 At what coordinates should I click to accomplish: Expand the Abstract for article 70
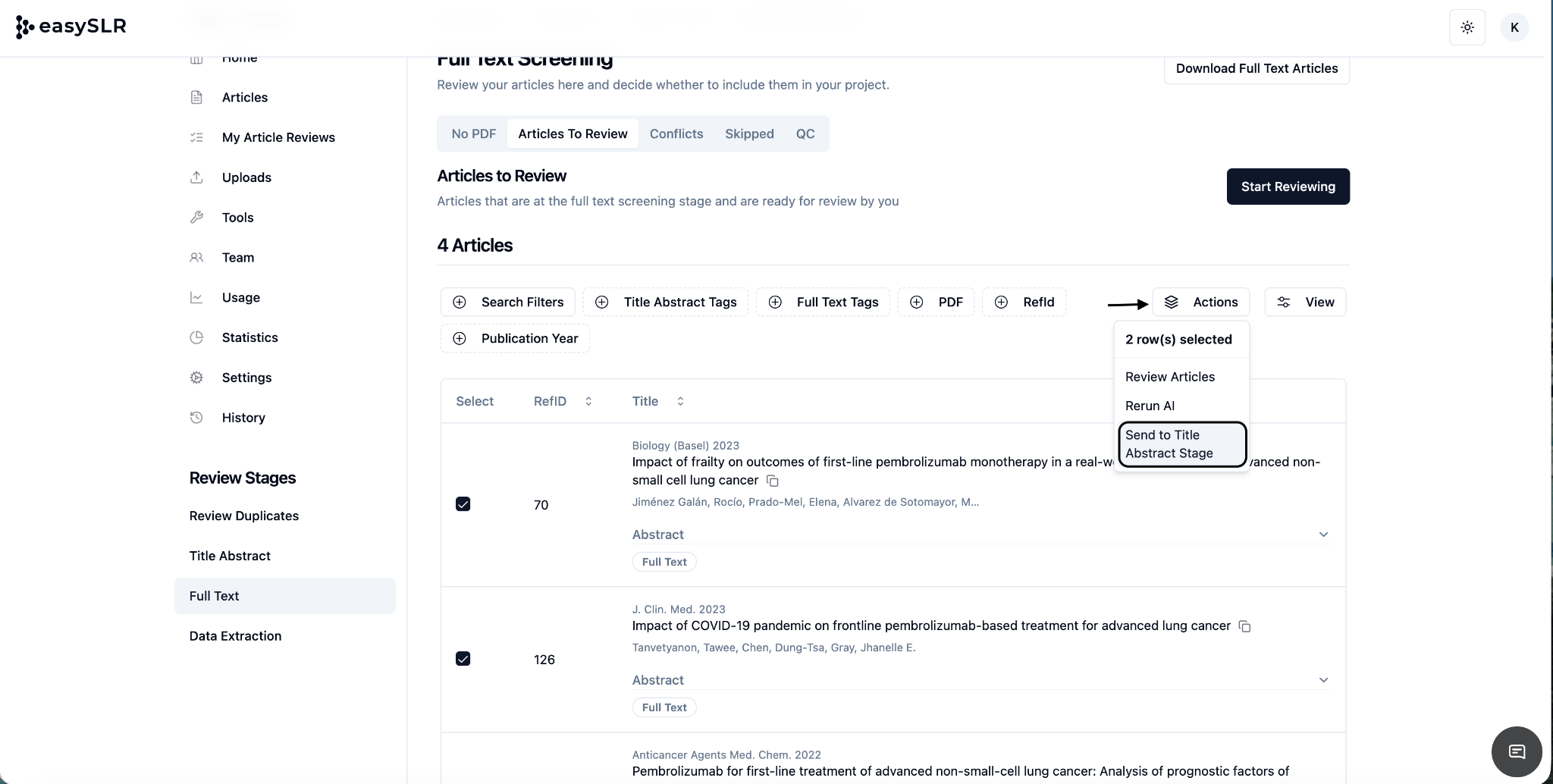click(1323, 535)
